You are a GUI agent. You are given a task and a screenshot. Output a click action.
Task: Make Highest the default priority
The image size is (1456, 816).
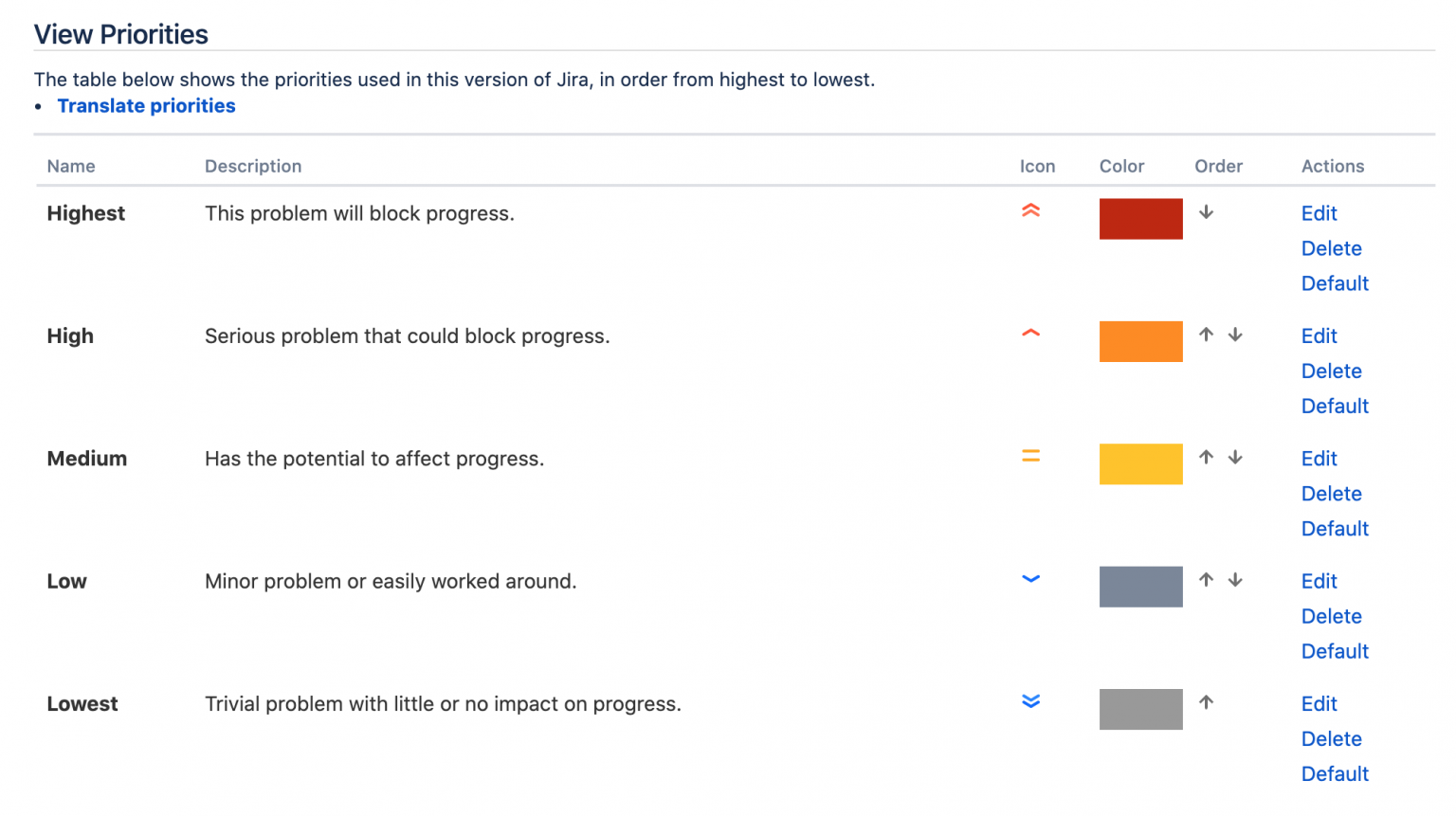(1335, 282)
